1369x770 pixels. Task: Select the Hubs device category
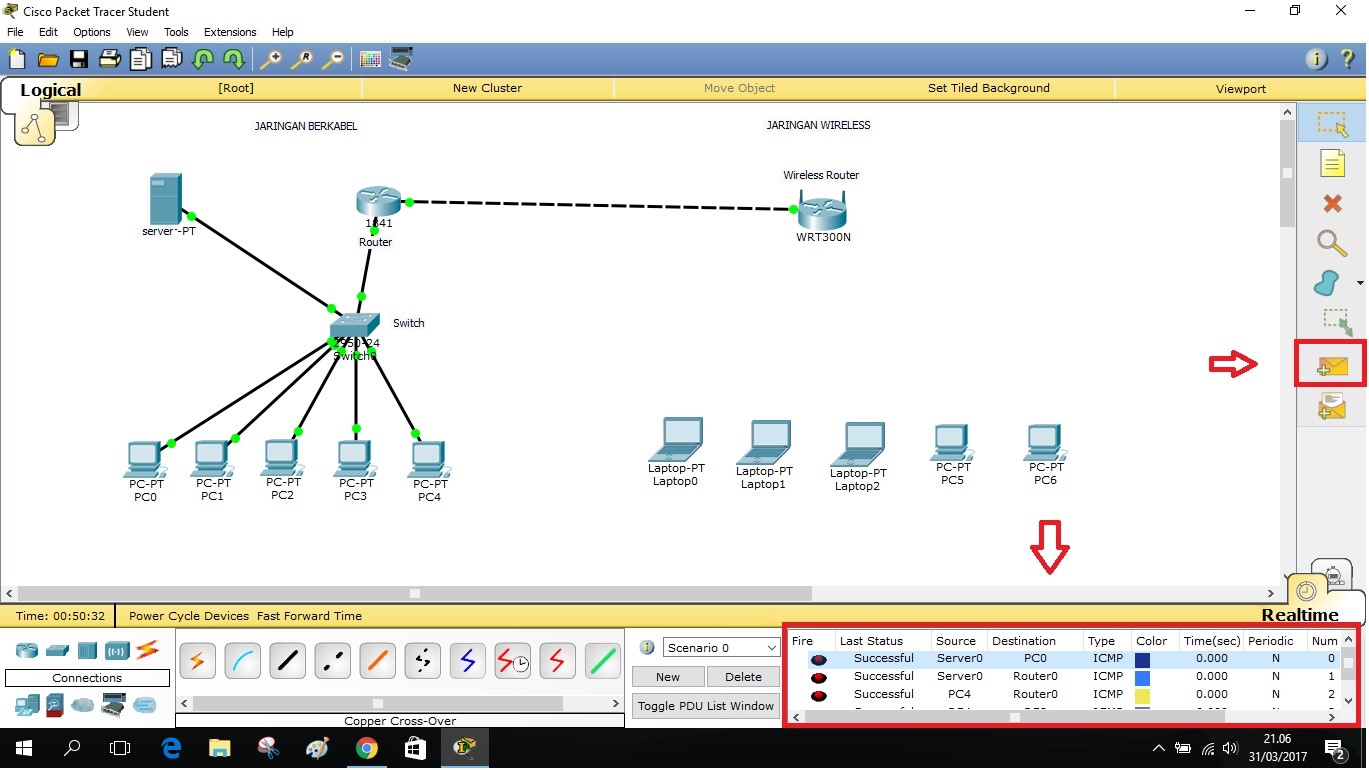point(87,651)
